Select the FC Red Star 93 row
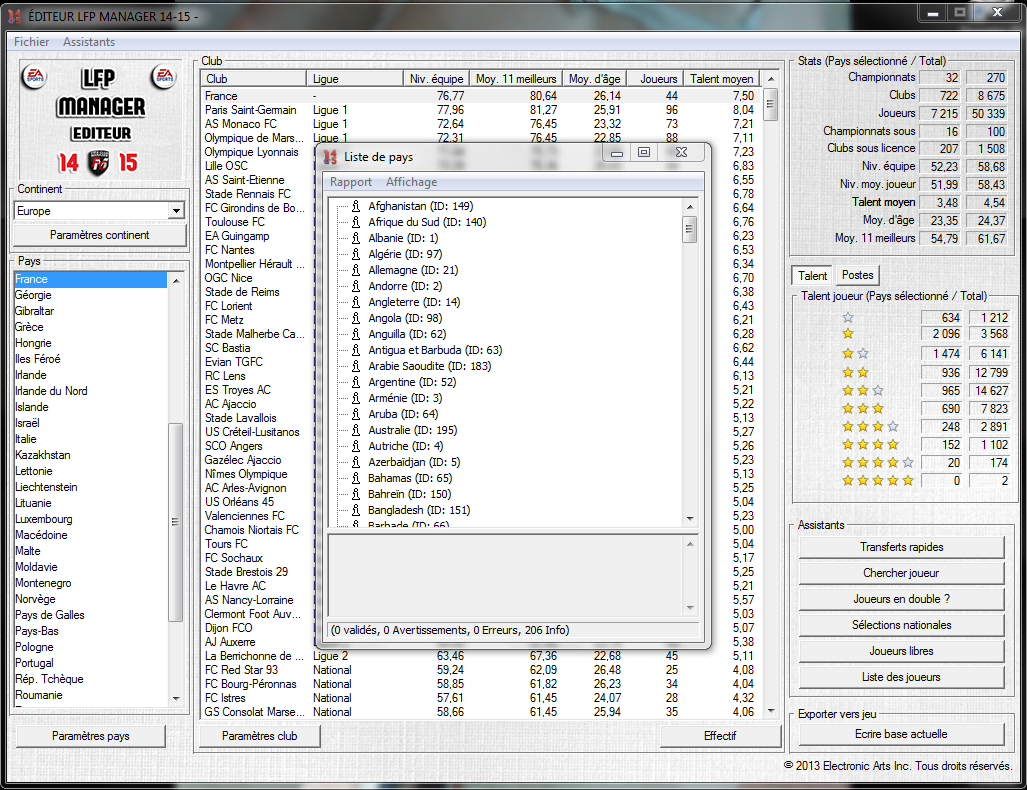The height and width of the screenshot is (790, 1027). pos(481,670)
